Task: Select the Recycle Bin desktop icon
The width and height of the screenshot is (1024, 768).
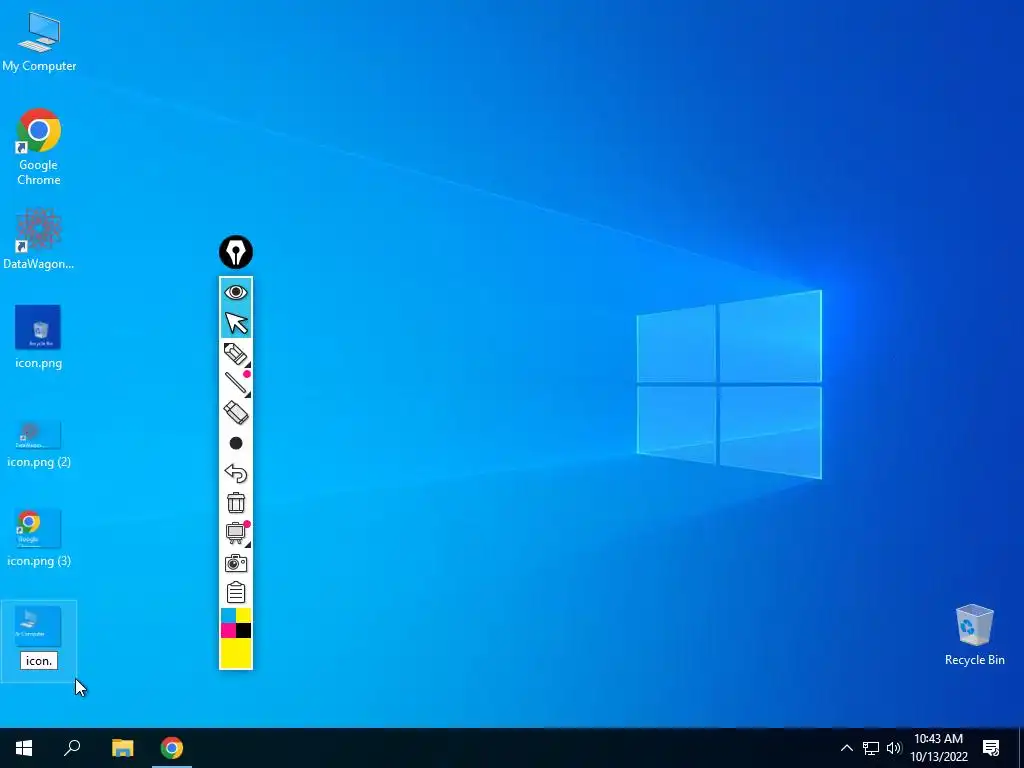Action: pyautogui.click(x=974, y=635)
